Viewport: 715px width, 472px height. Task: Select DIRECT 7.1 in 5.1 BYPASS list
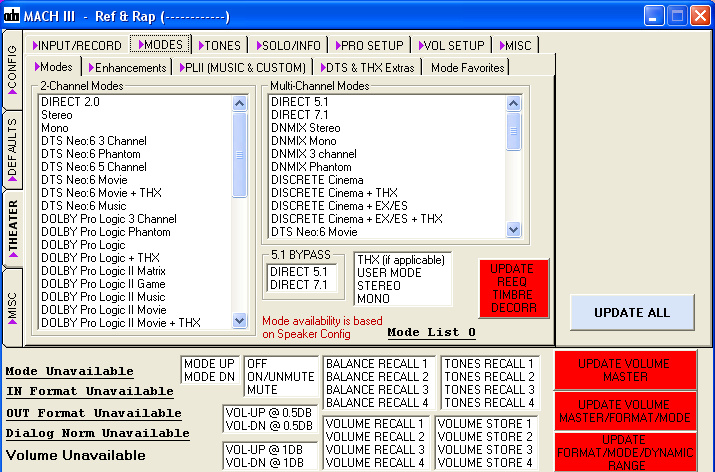298,286
